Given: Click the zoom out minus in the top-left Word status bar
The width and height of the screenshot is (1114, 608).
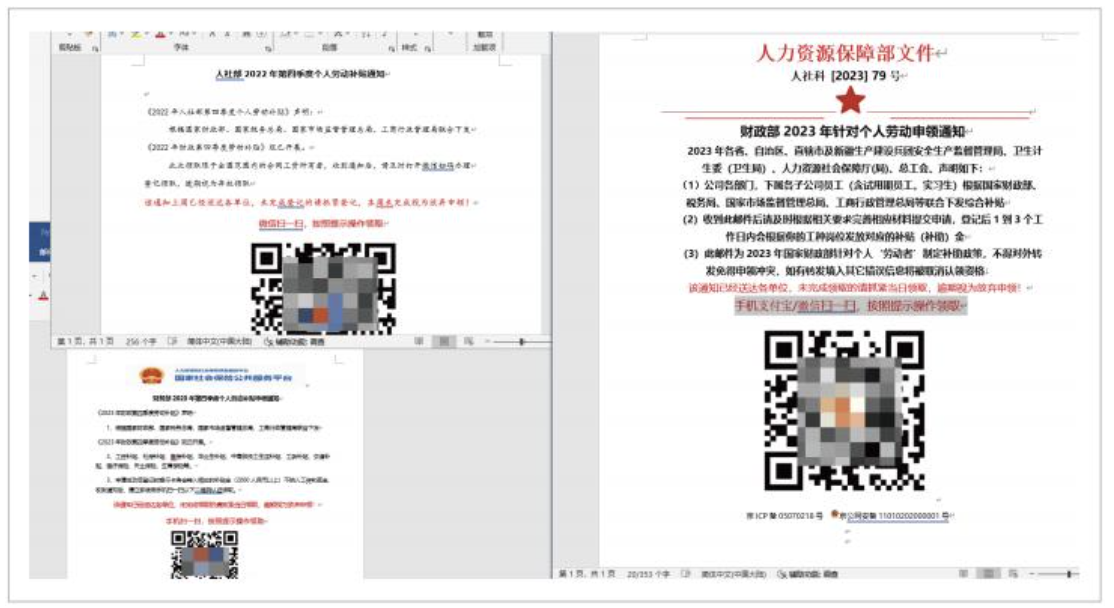Looking at the screenshot, I should click(488, 342).
